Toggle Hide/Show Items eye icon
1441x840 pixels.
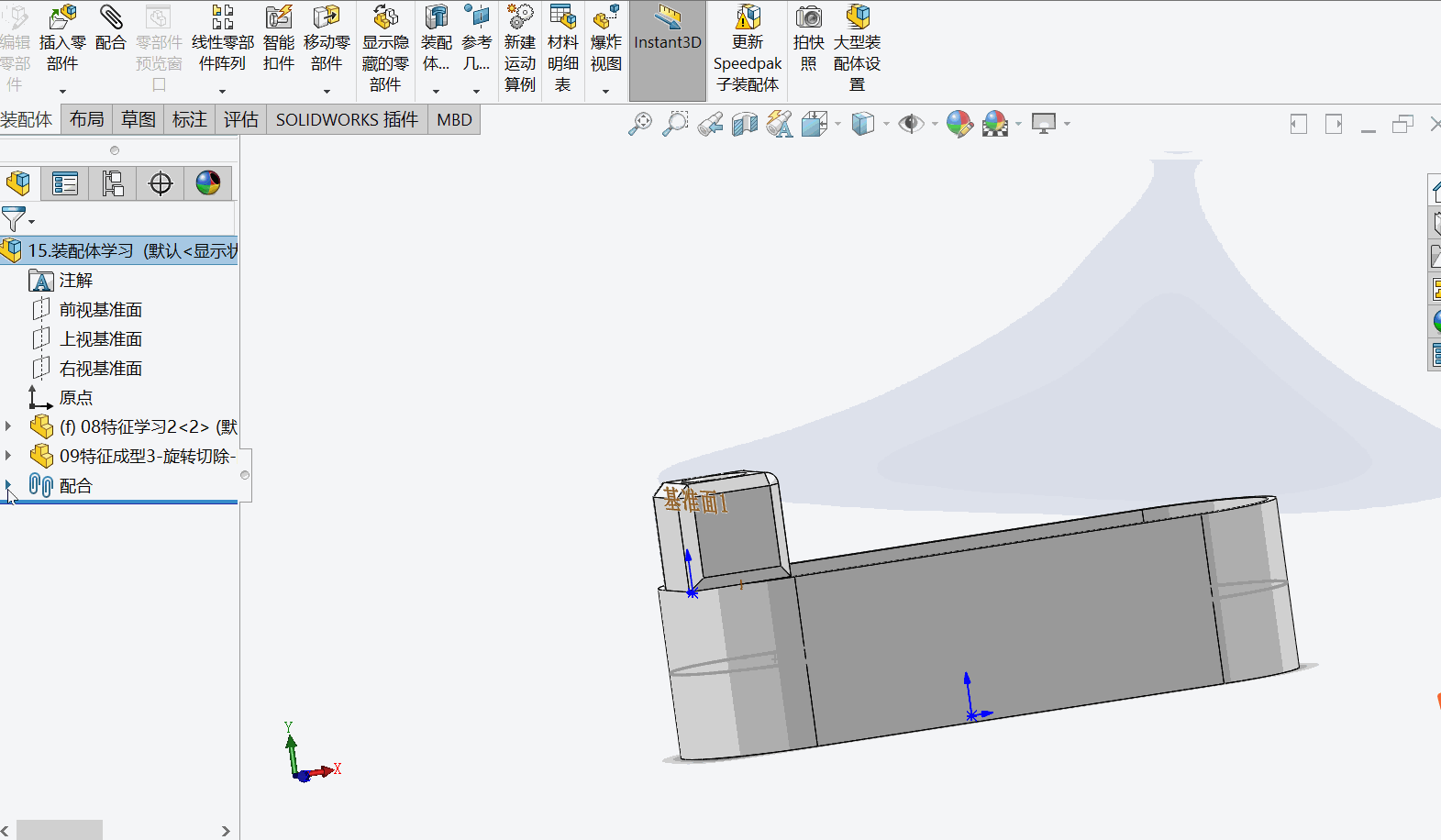[x=911, y=123]
